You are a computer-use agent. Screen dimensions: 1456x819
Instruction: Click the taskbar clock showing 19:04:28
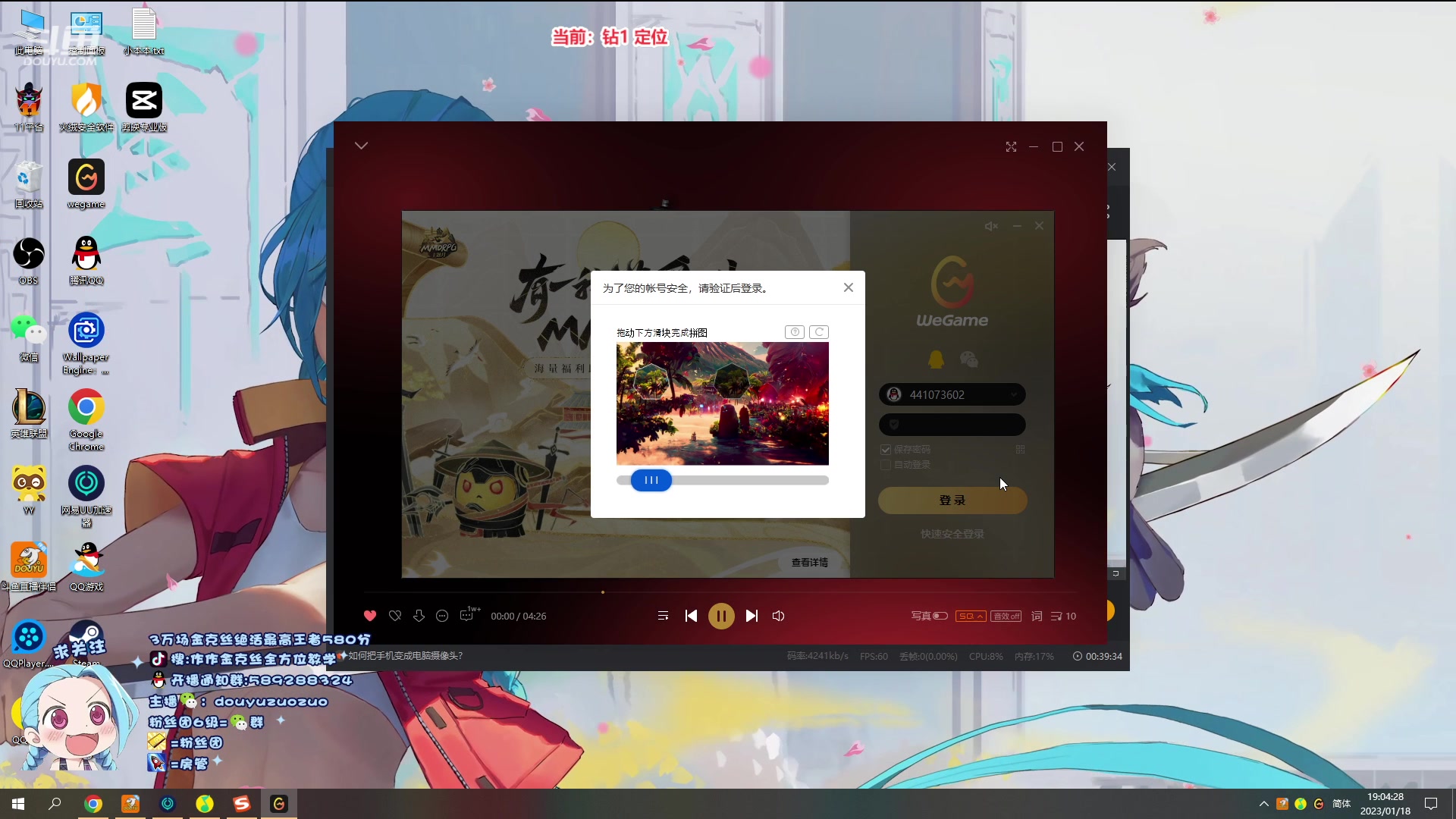click(1385, 804)
